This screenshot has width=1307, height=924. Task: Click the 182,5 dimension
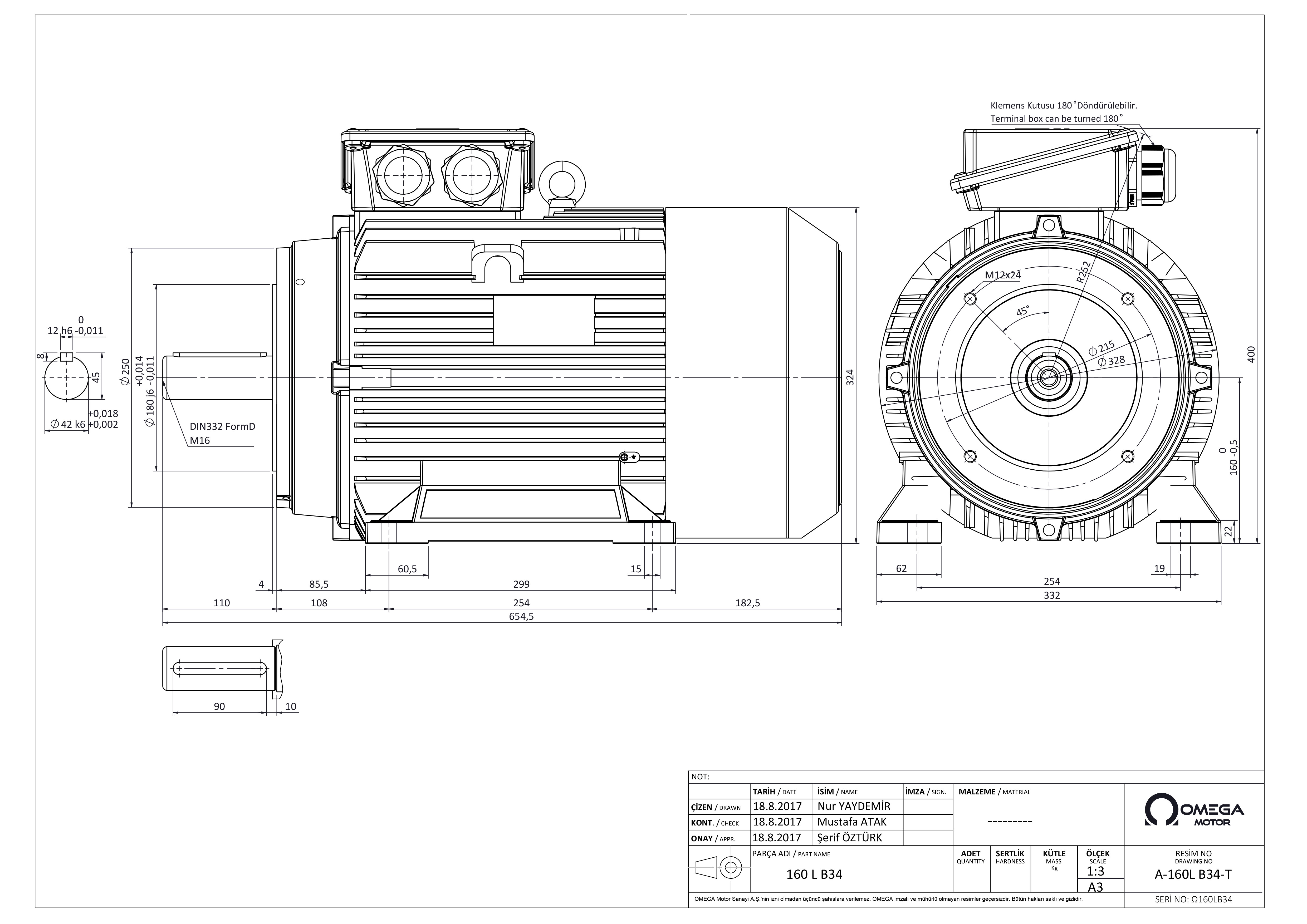(x=747, y=603)
